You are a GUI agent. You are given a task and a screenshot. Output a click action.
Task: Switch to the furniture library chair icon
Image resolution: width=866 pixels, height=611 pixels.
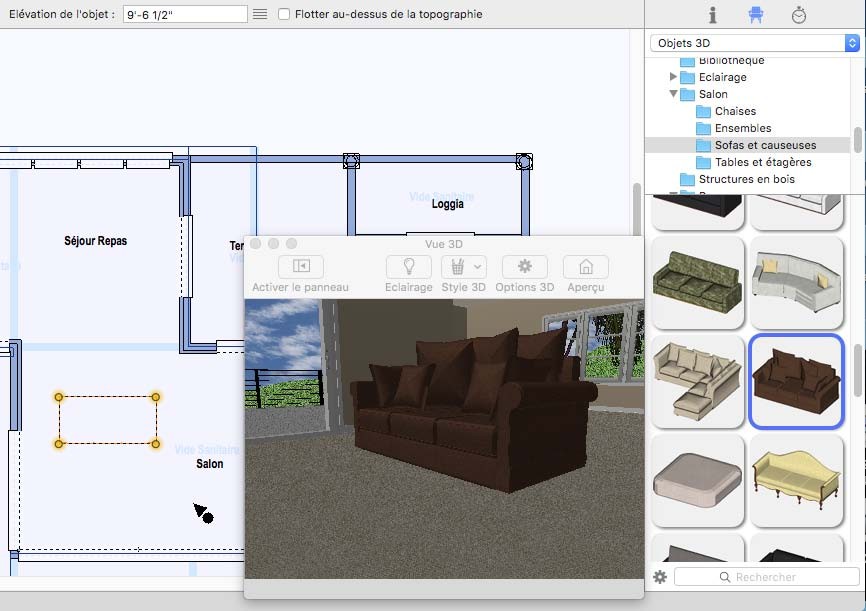click(756, 15)
